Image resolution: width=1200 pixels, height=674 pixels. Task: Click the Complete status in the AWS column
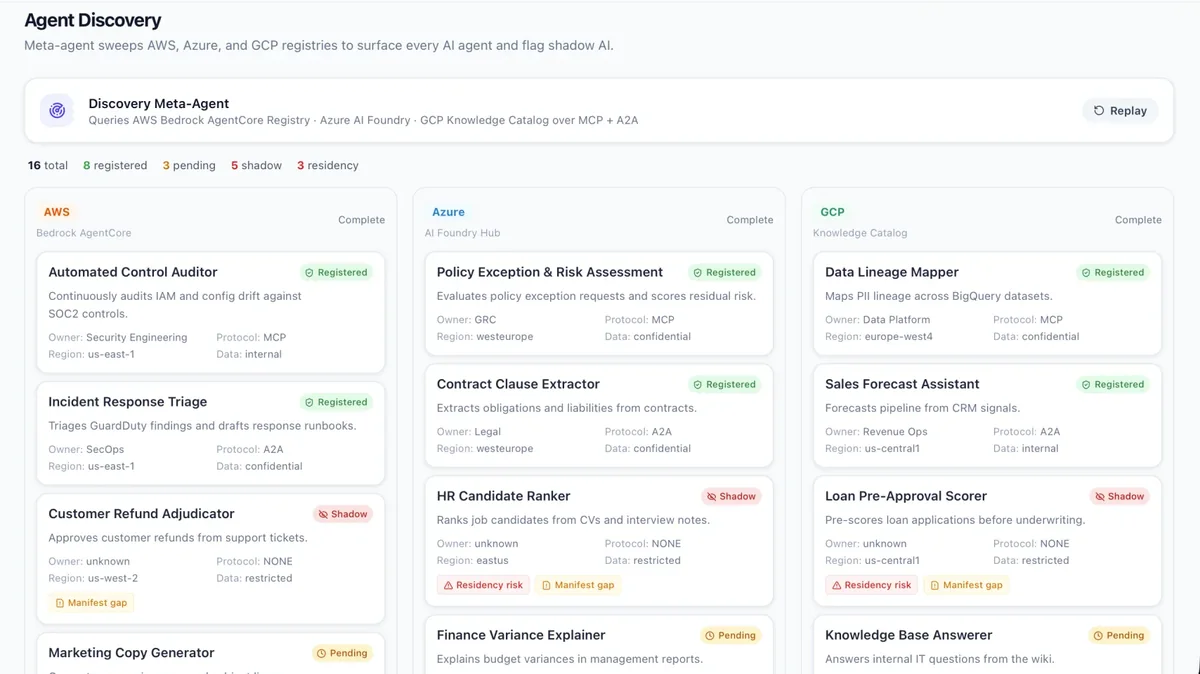point(361,220)
